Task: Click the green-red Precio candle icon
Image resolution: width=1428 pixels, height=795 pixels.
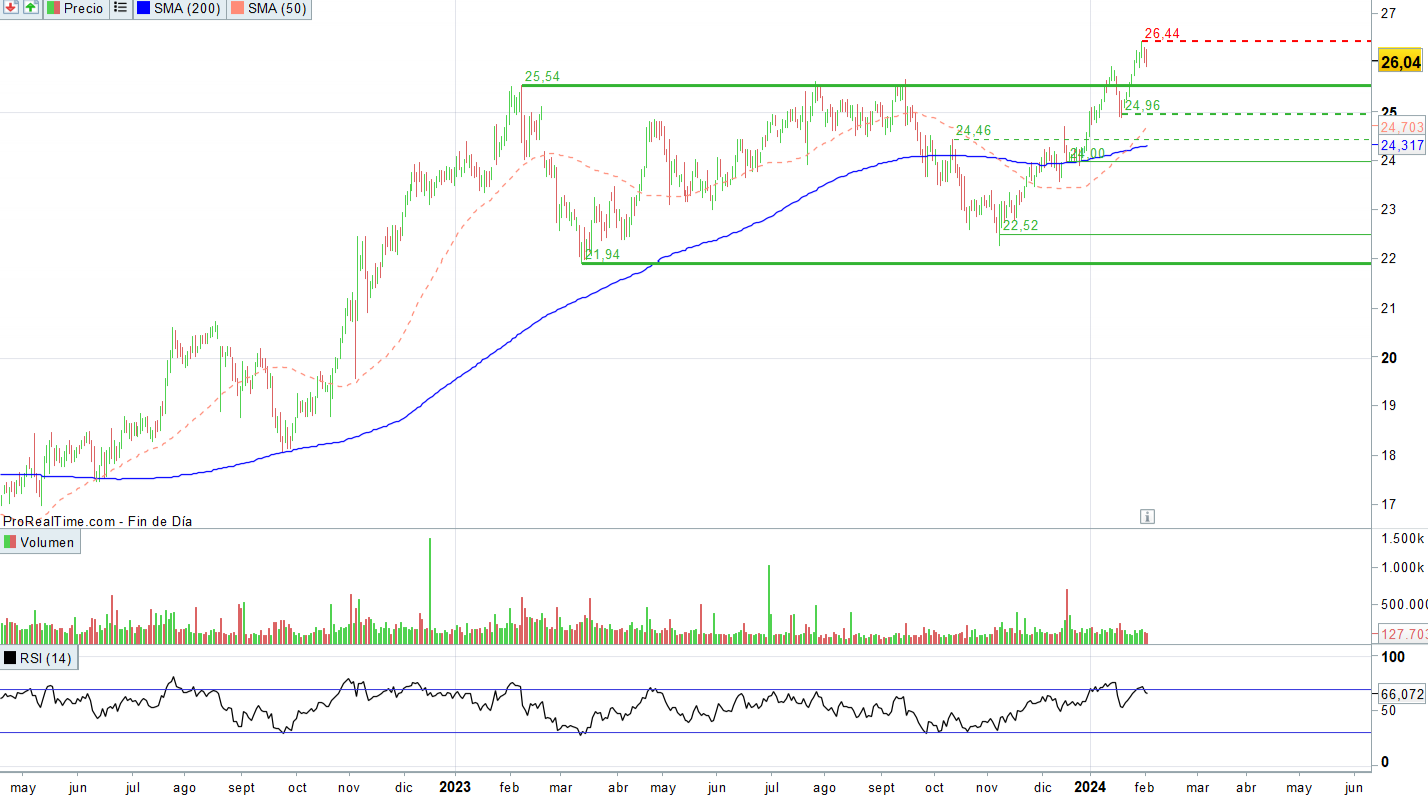Action: click(53, 8)
